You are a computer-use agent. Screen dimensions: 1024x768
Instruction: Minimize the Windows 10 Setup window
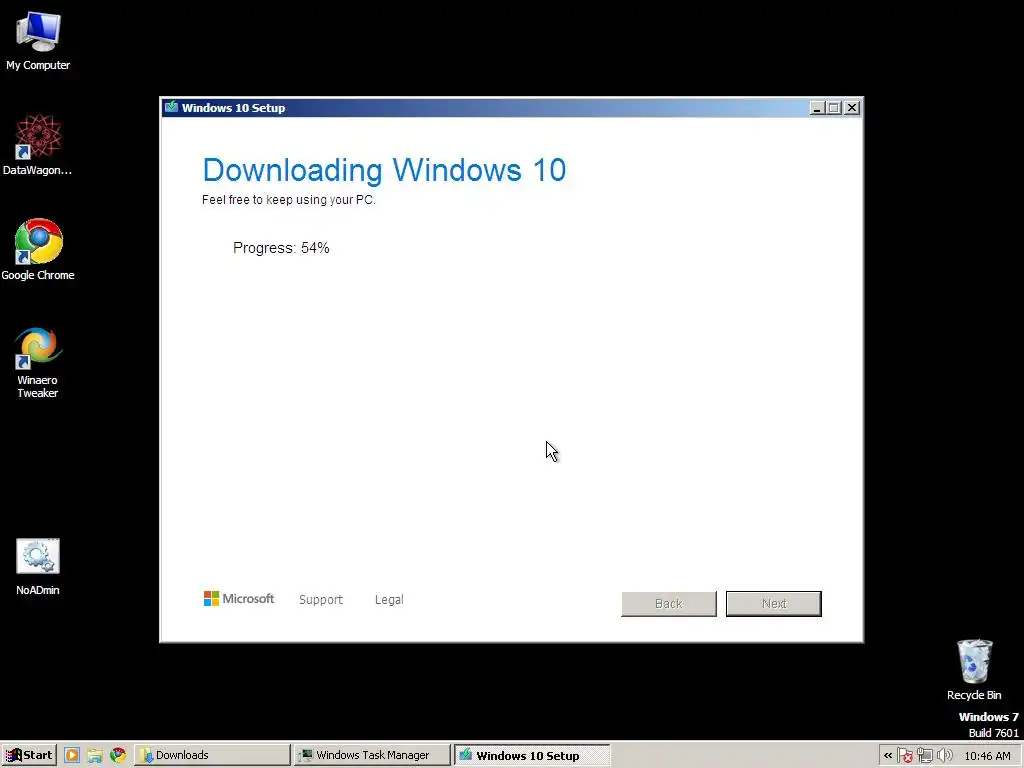[x=816, y=108]
